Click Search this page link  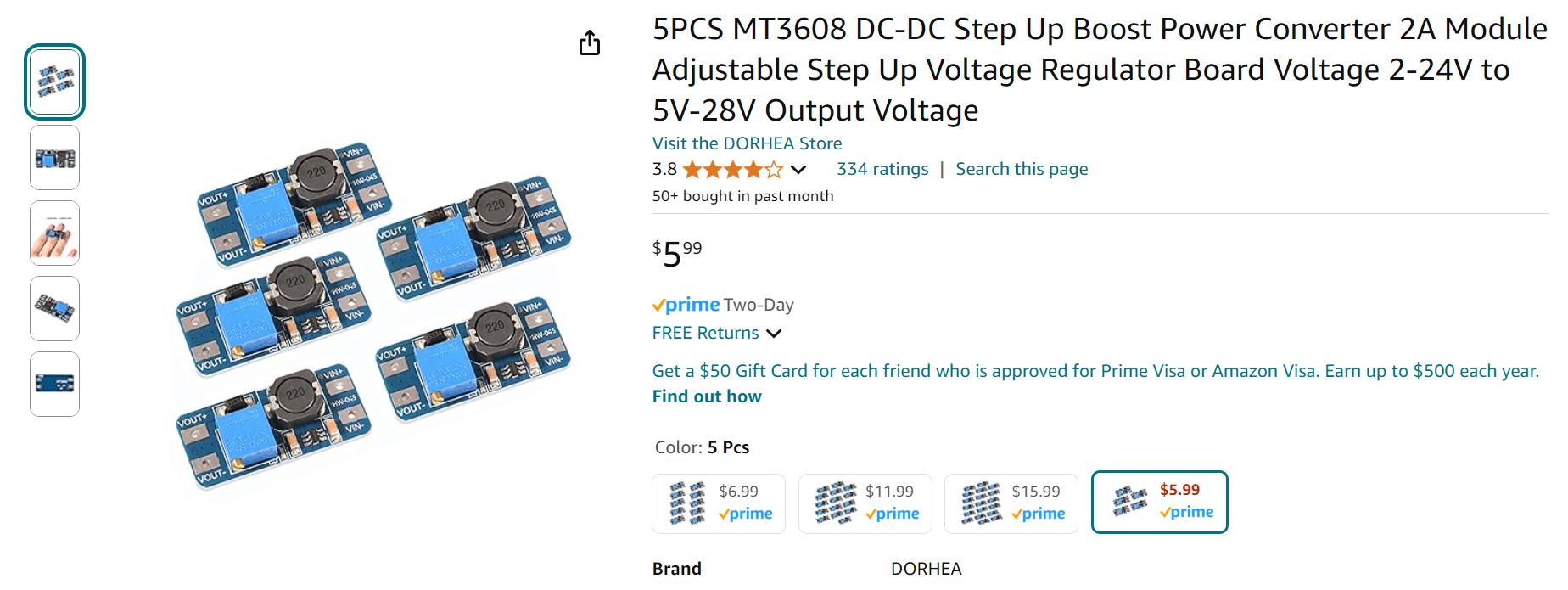(1022, 169)
